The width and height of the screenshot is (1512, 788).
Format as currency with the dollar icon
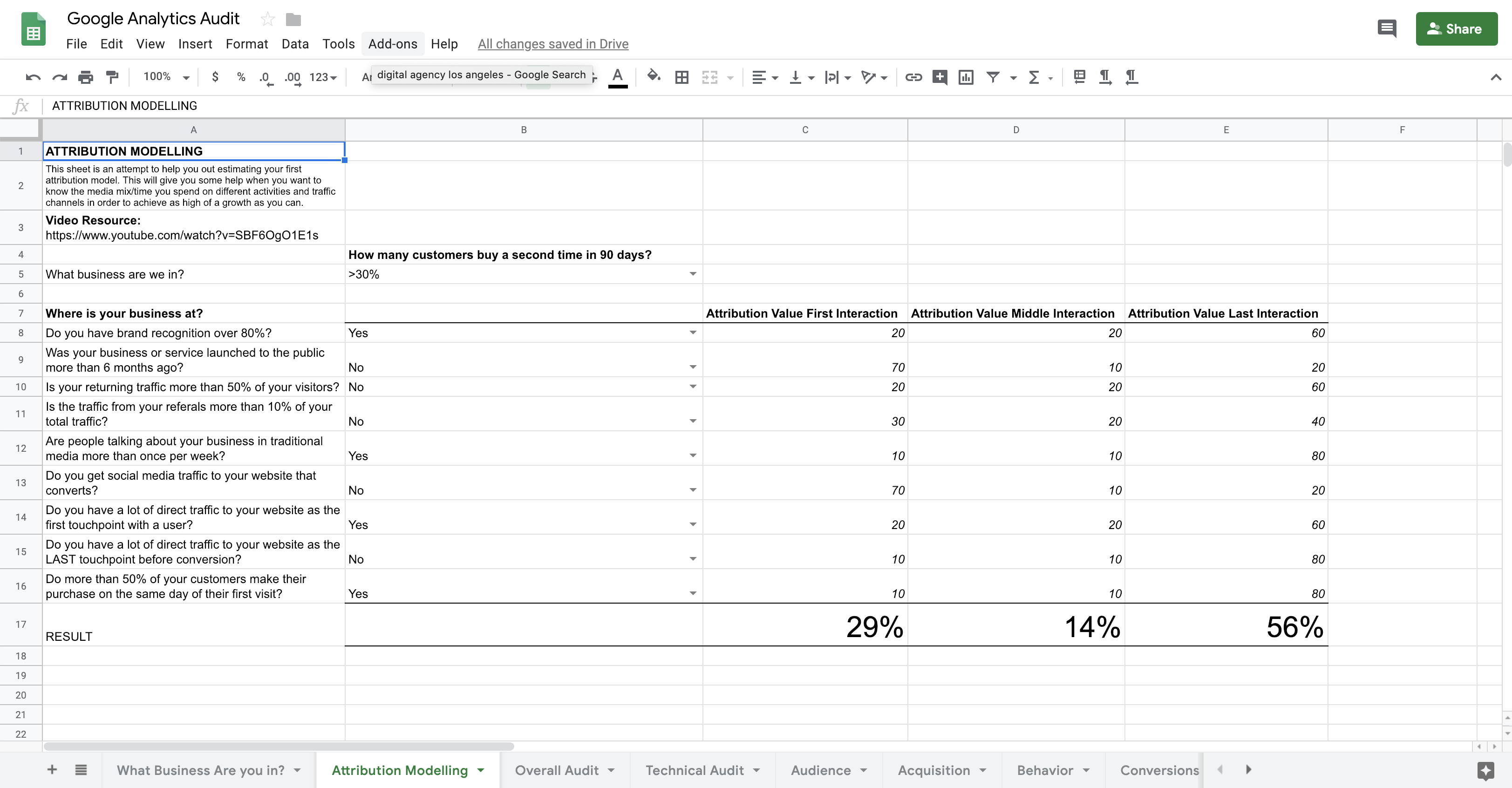215,77
